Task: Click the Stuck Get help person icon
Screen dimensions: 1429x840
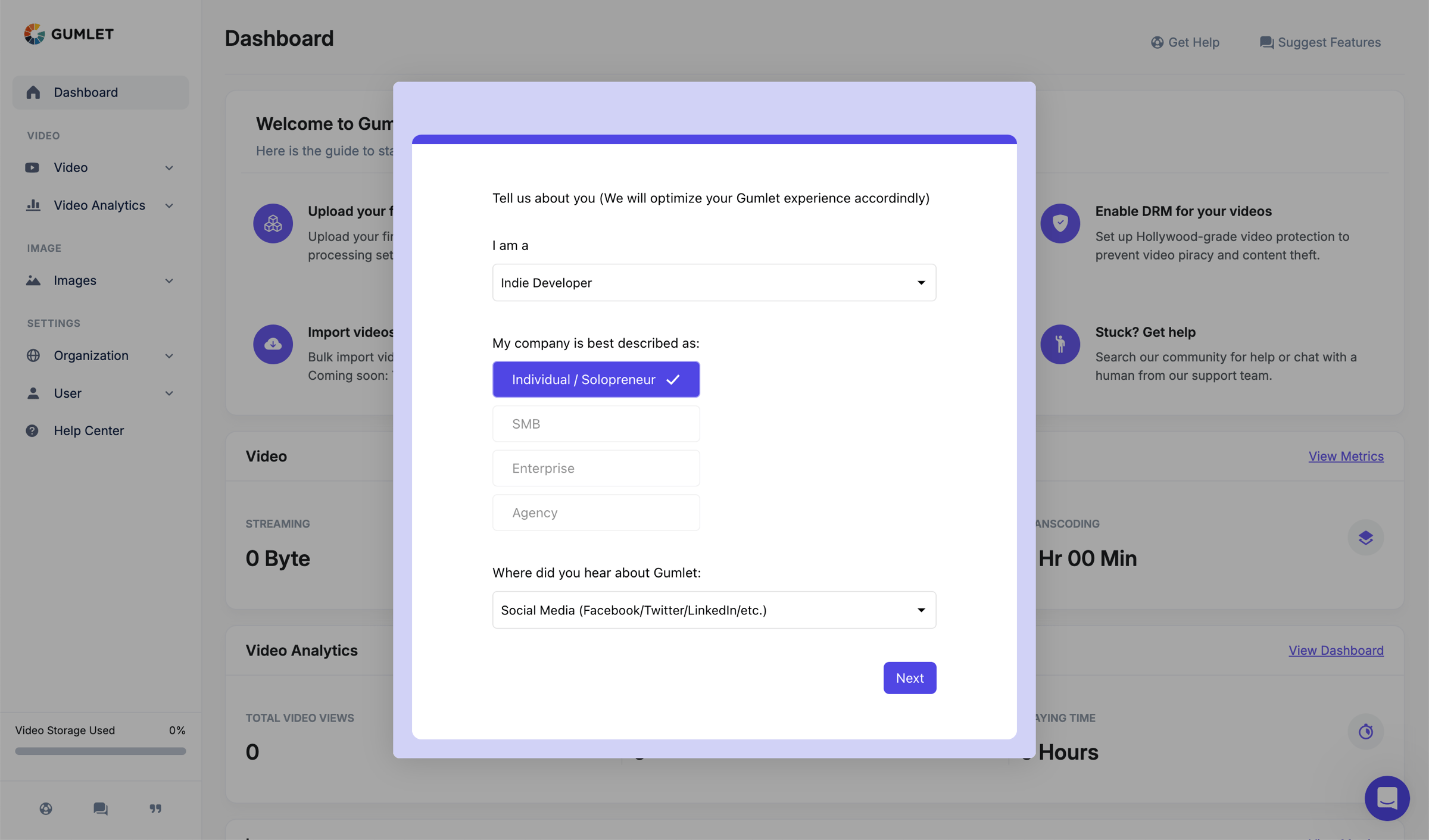Action: click(x=1060, y=344)
